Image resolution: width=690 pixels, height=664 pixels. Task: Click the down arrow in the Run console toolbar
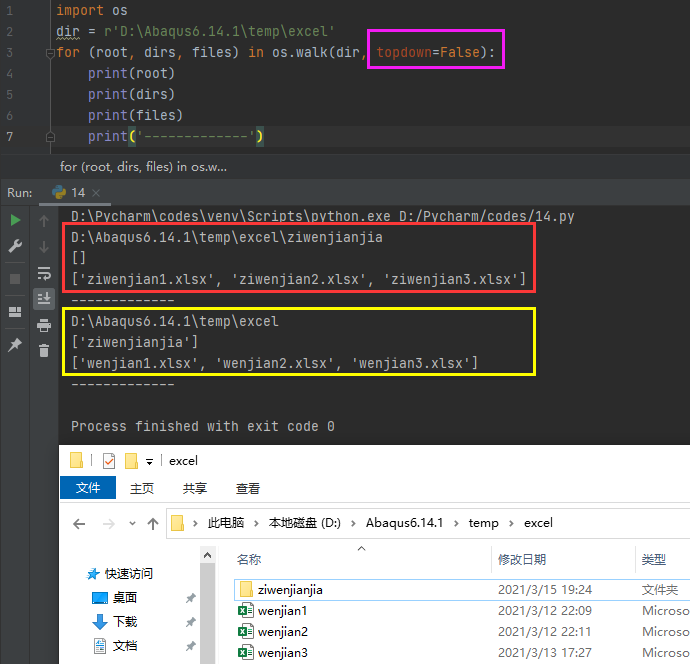(x=44, y=247)
